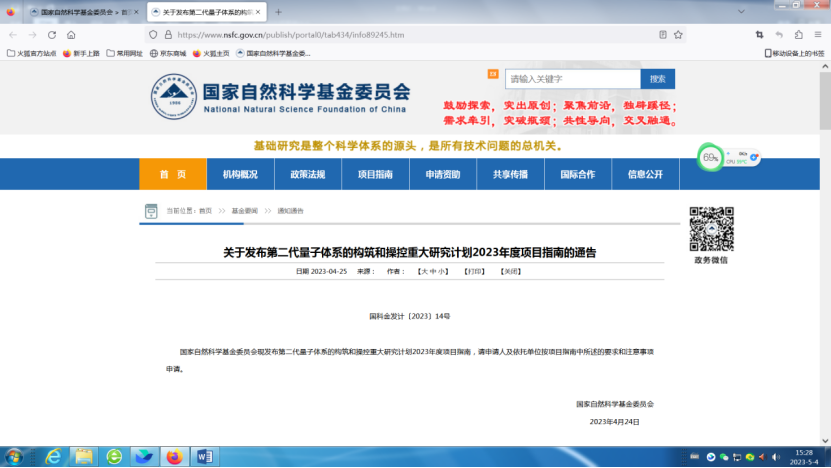Open the 常用网址 bookmarks folder

(124, 53)
